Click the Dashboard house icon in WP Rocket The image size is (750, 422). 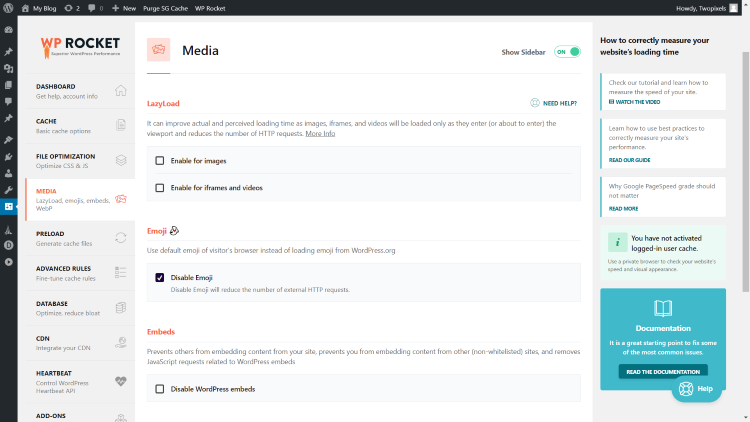121,90
